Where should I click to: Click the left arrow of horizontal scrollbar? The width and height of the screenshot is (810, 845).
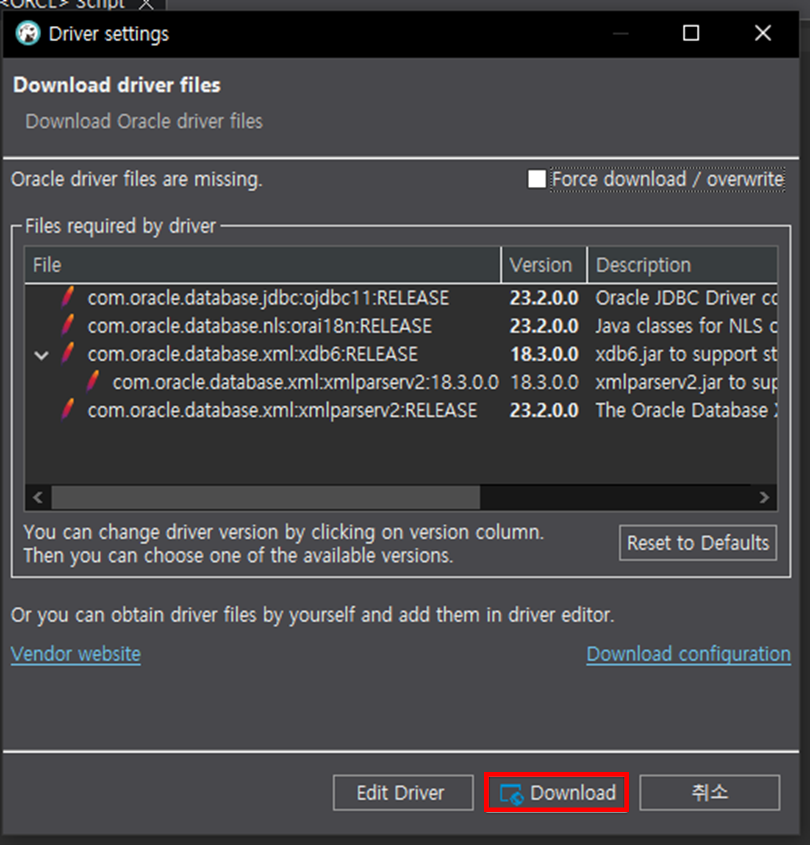pyautogui.click(x=38, y=497)
